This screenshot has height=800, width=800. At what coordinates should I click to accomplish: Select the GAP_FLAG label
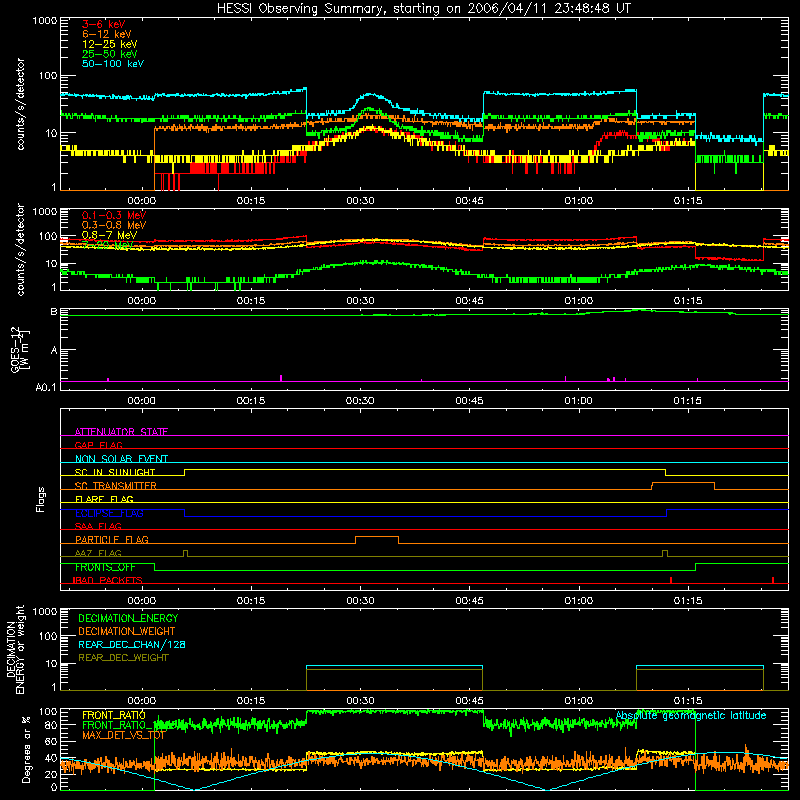[98, 445]
